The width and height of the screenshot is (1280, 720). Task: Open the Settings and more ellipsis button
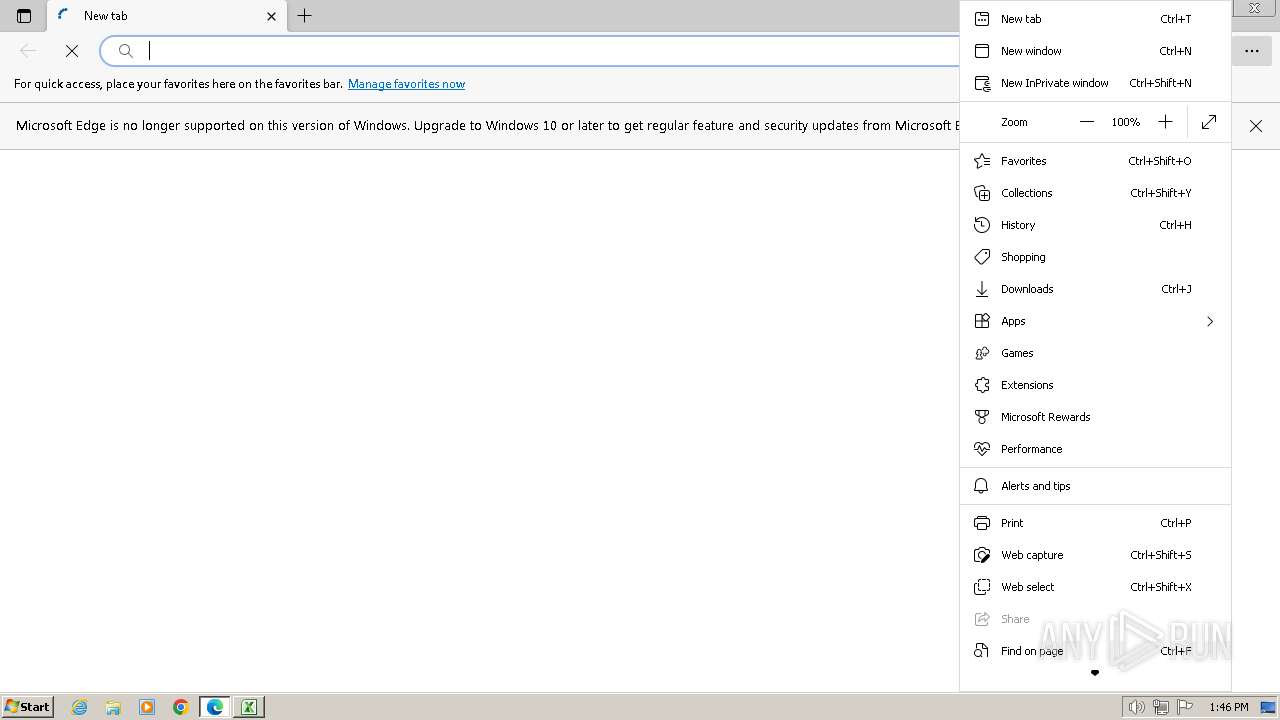(1252, 51)
